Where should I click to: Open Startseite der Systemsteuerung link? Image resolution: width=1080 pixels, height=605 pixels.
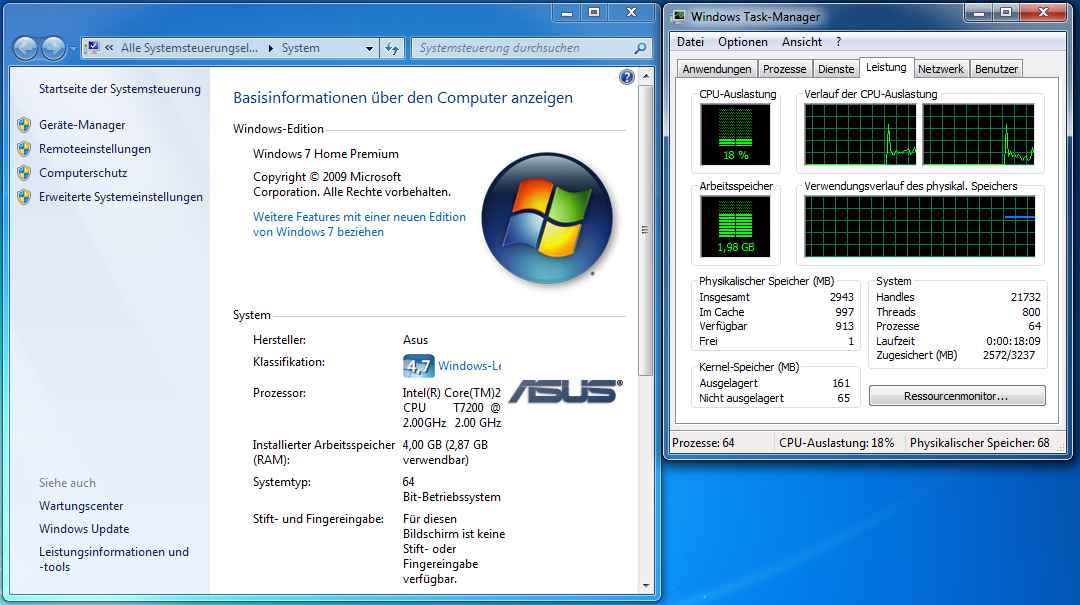120,89
